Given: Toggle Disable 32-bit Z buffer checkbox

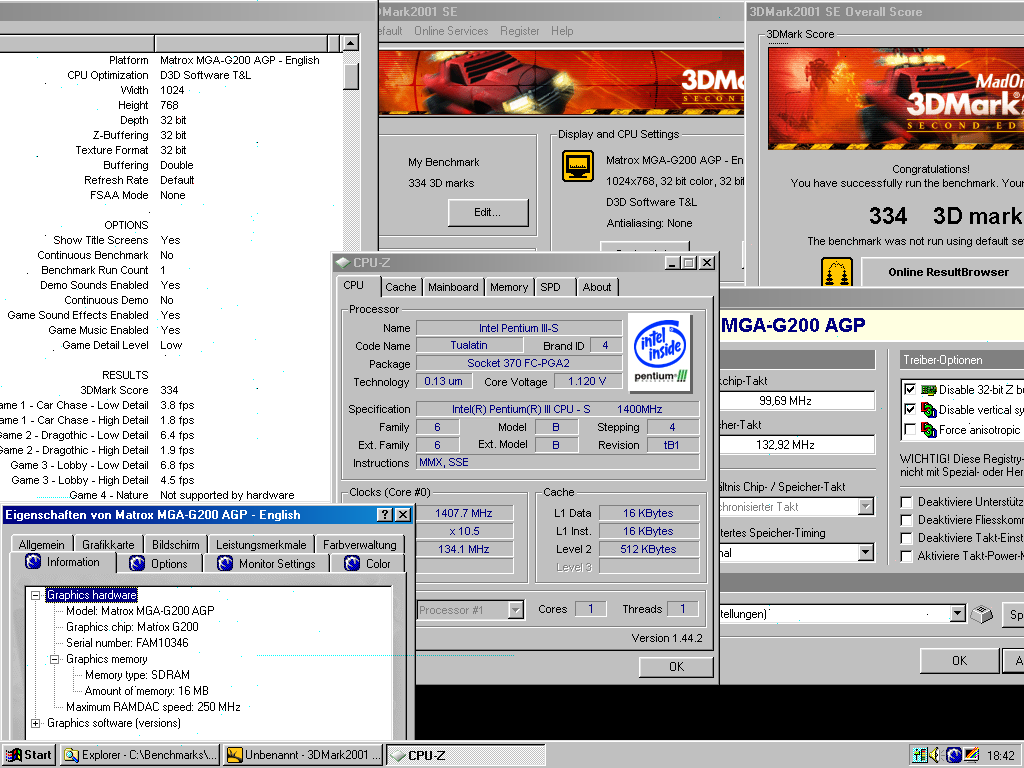Looking at the screenshot, I should tap(909, 390).
